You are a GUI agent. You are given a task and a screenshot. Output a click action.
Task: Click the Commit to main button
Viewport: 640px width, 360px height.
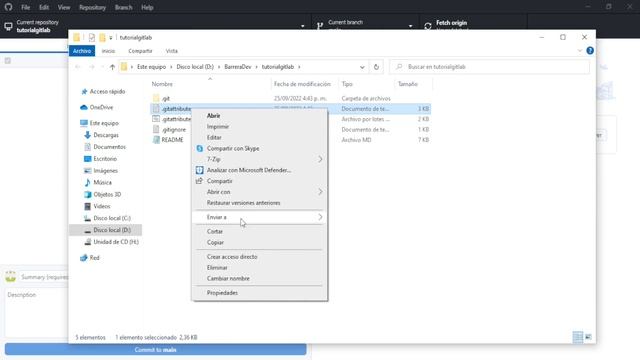[156, 350]
